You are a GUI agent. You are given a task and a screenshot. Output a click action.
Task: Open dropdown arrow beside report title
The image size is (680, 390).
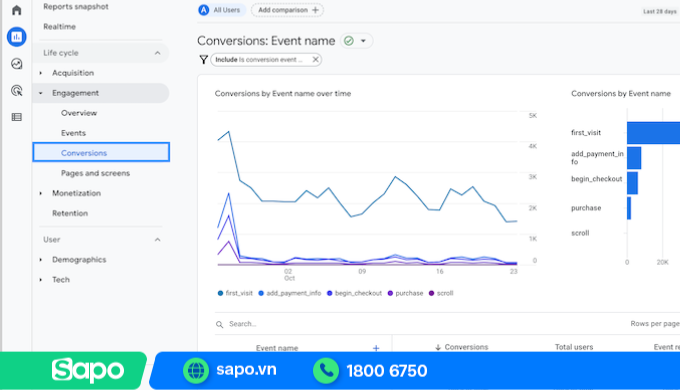pos(363,41)
